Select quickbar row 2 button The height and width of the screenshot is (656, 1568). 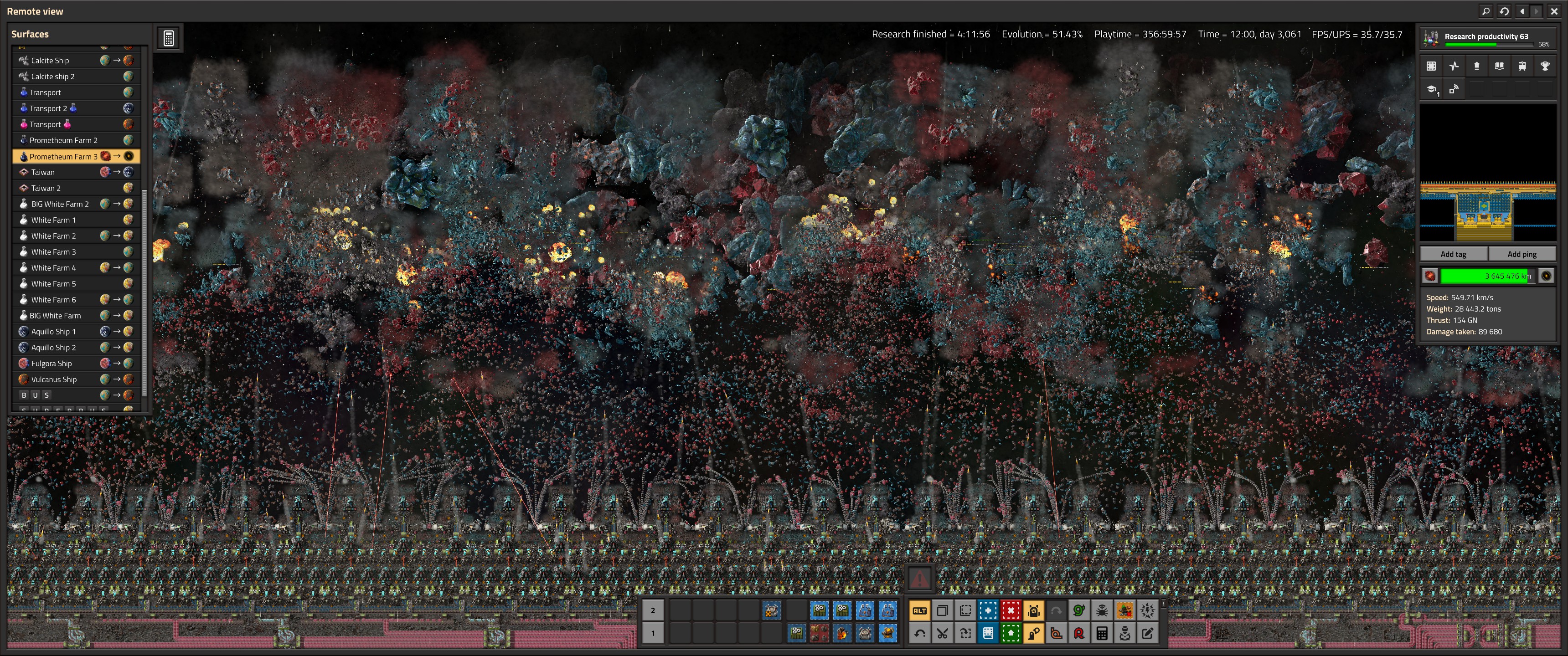pos(653,610)
